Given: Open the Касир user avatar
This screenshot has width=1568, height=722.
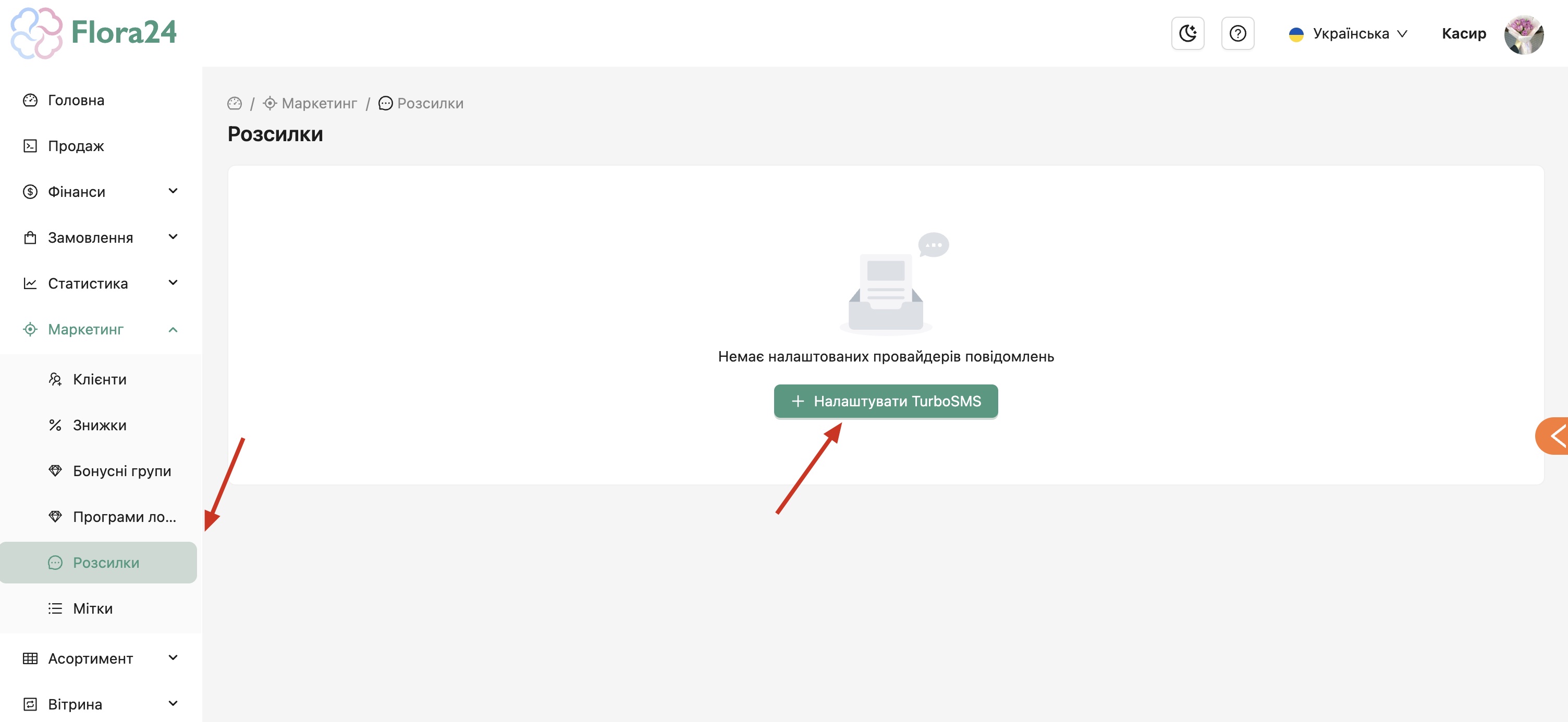Looking at the screenshot, I should pyautogui.click(x=1524, y=34).
